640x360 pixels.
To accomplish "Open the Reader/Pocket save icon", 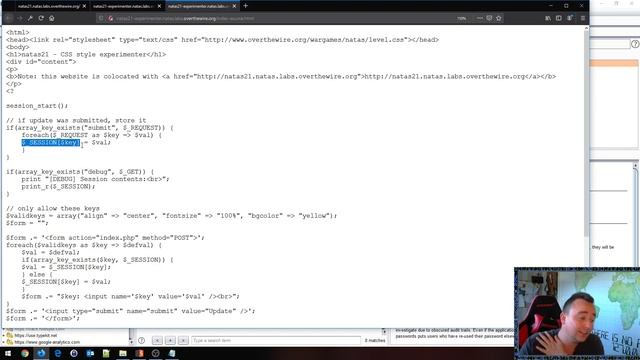I will click(489, 18).
